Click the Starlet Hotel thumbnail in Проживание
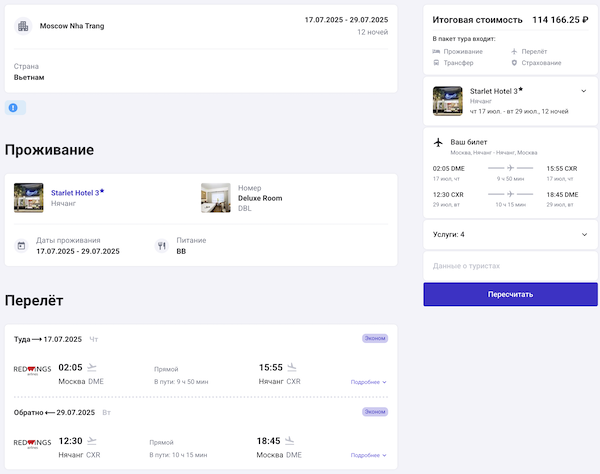This screenshot has width=600, height=474. coord(29,197)
